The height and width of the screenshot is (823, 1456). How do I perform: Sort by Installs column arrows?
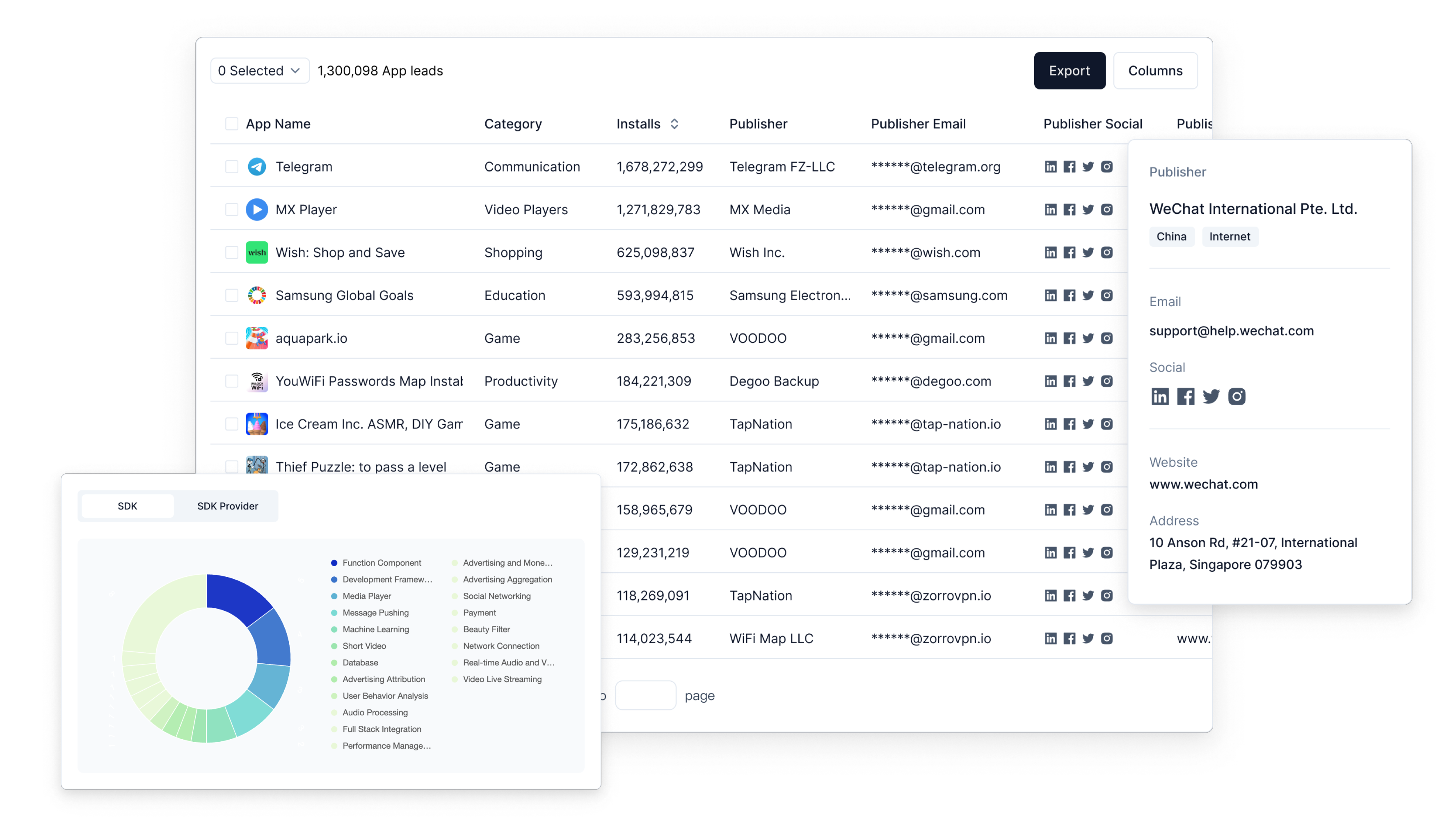pyautogui.click(x=674, y=124)
